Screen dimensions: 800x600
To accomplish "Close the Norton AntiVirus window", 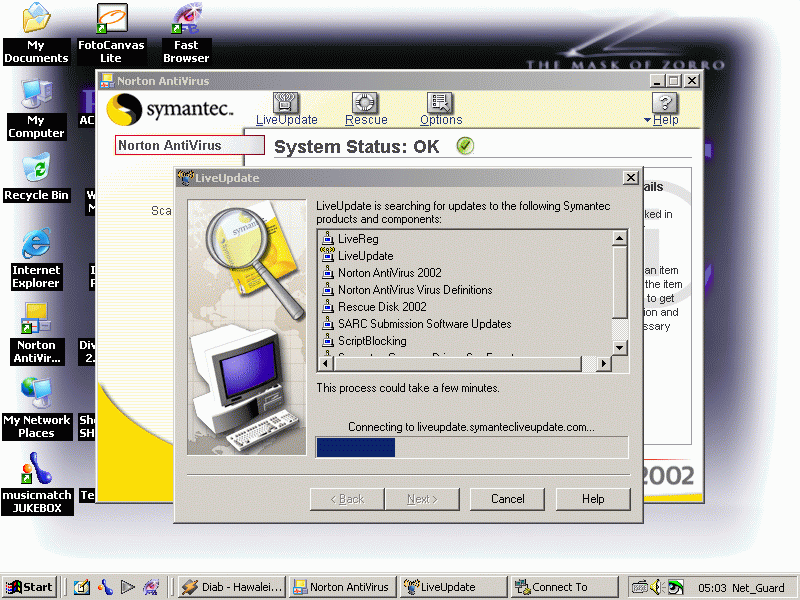I will [691, 81].
